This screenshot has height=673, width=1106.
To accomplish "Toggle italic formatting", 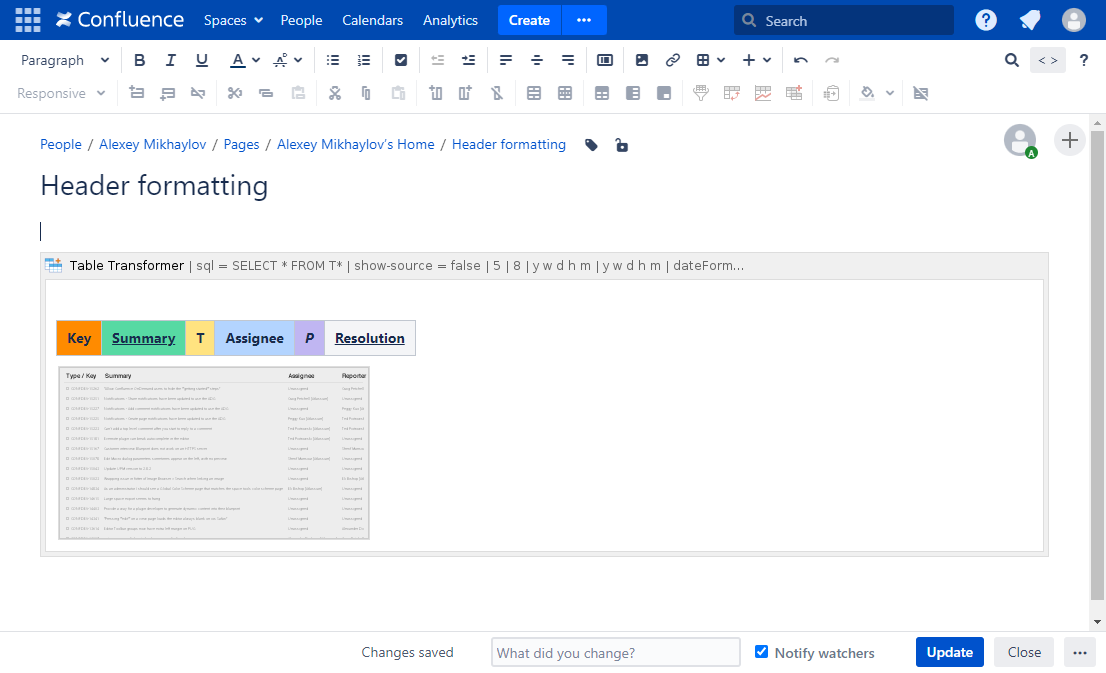I will pyautogui.click(x=171, y=61).
